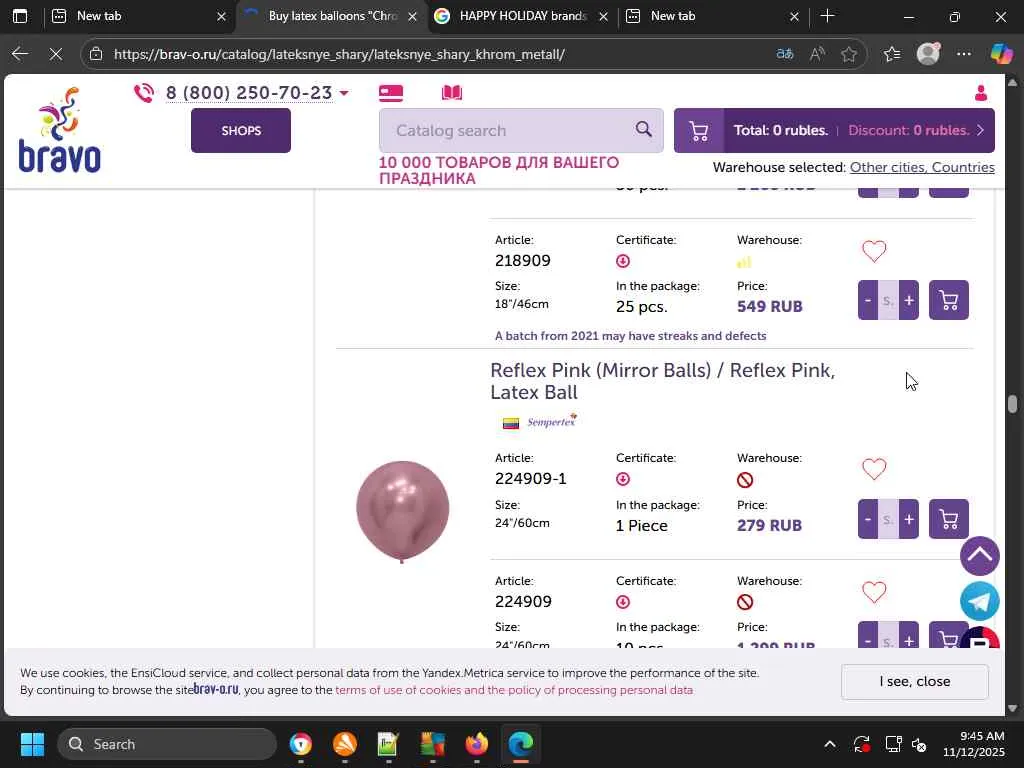This screenshot has width=1024, height=768.
Task: Open Firefox from the taskbar
Action: coord(477,744)
